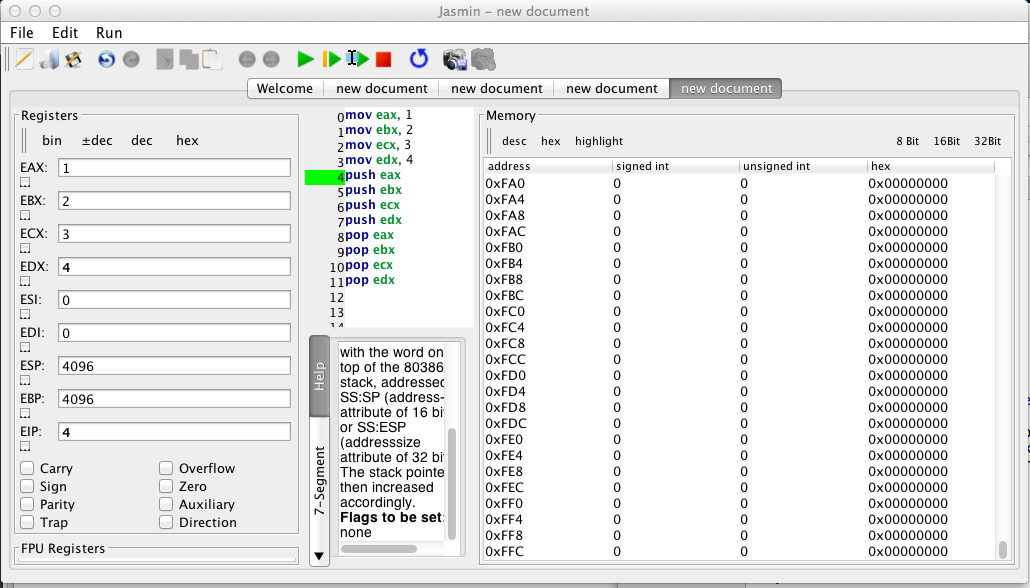Switch to the Welcome tab
The image size is (1030, 588).
point(285,88)
